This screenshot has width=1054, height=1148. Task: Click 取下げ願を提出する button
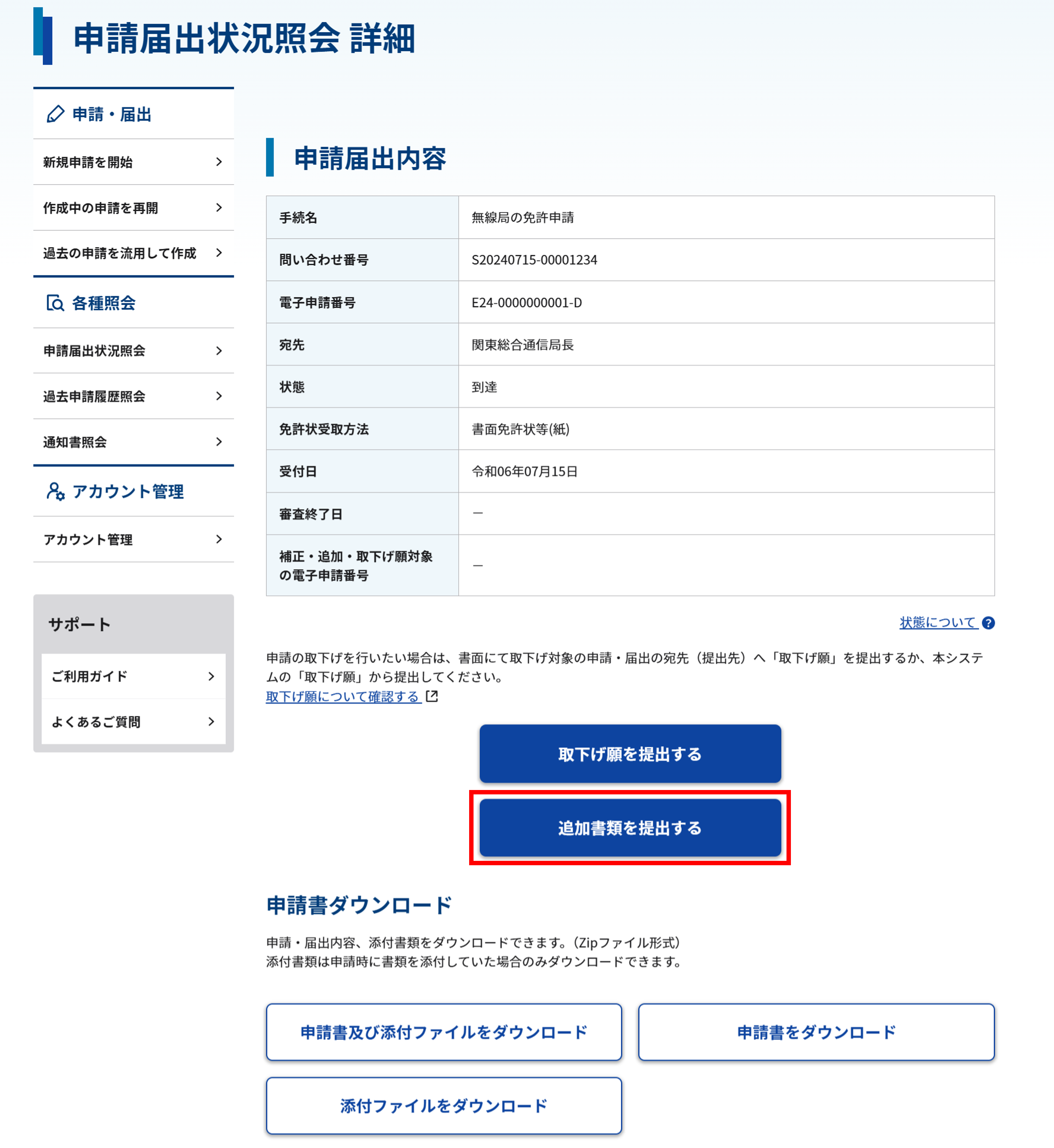tap(630, 754)
